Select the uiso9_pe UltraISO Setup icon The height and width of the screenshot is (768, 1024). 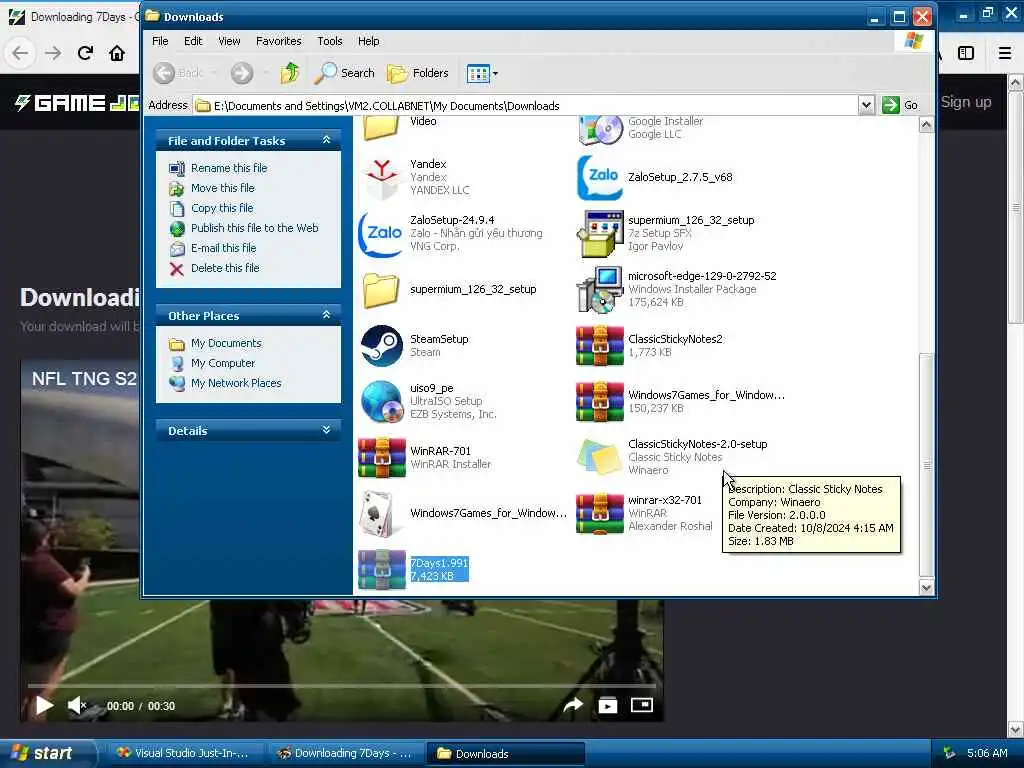[x=381, y=402]
